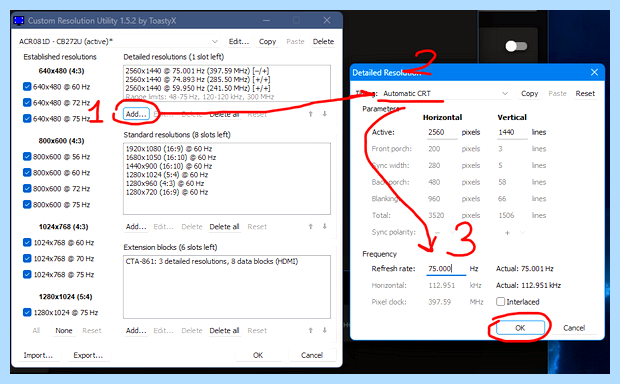
Task: Click the Import button
Action: 38,355
